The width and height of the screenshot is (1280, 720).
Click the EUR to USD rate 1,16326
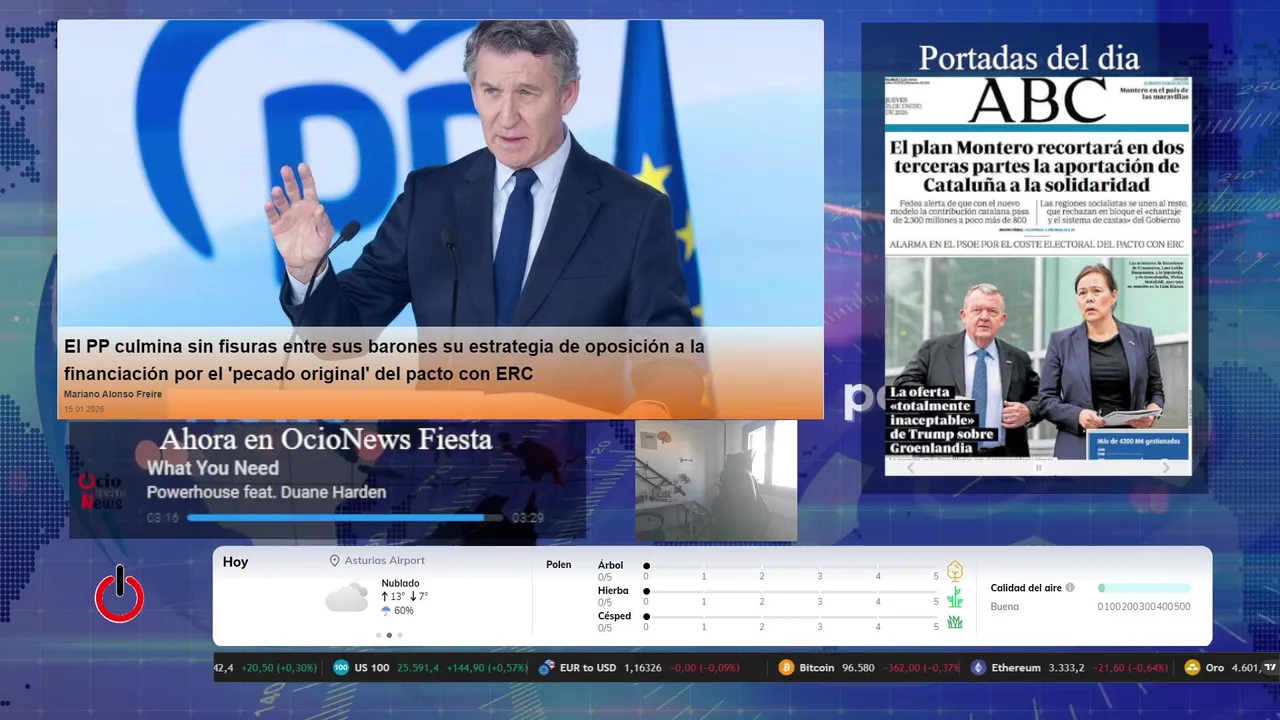(643, 668)
